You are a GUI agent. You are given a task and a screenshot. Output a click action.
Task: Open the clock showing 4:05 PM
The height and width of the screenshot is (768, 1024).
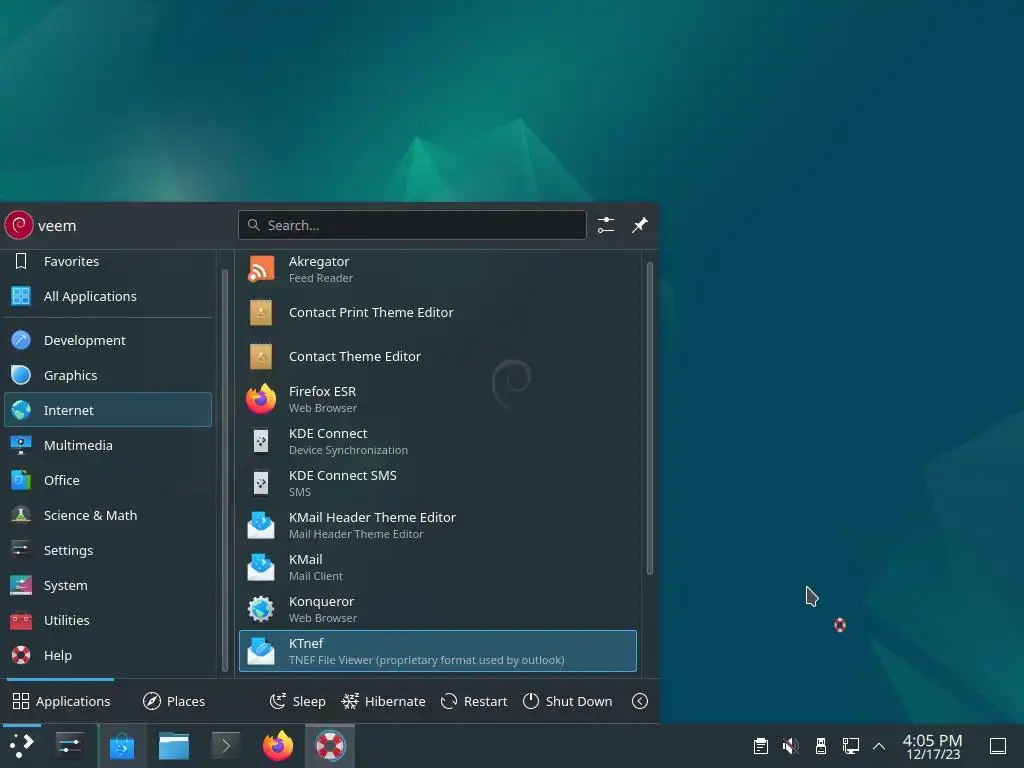click(933, 746)
